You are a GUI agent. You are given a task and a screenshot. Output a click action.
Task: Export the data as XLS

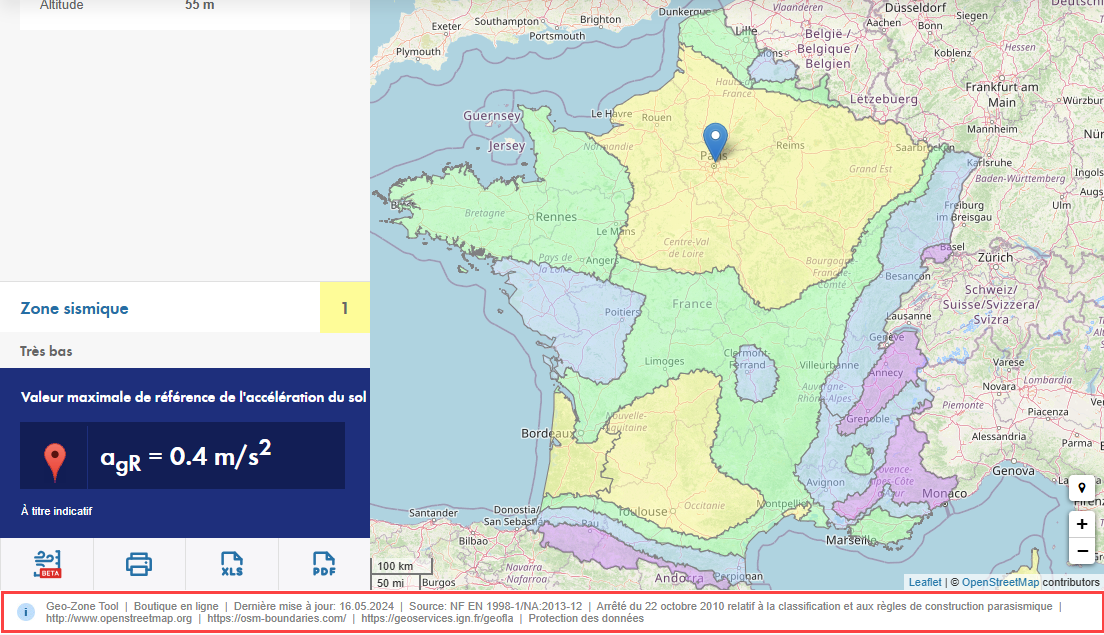(231, 564)
